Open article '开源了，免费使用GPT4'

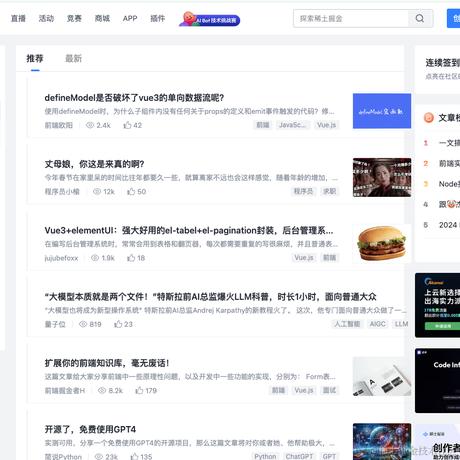(90, 429)
